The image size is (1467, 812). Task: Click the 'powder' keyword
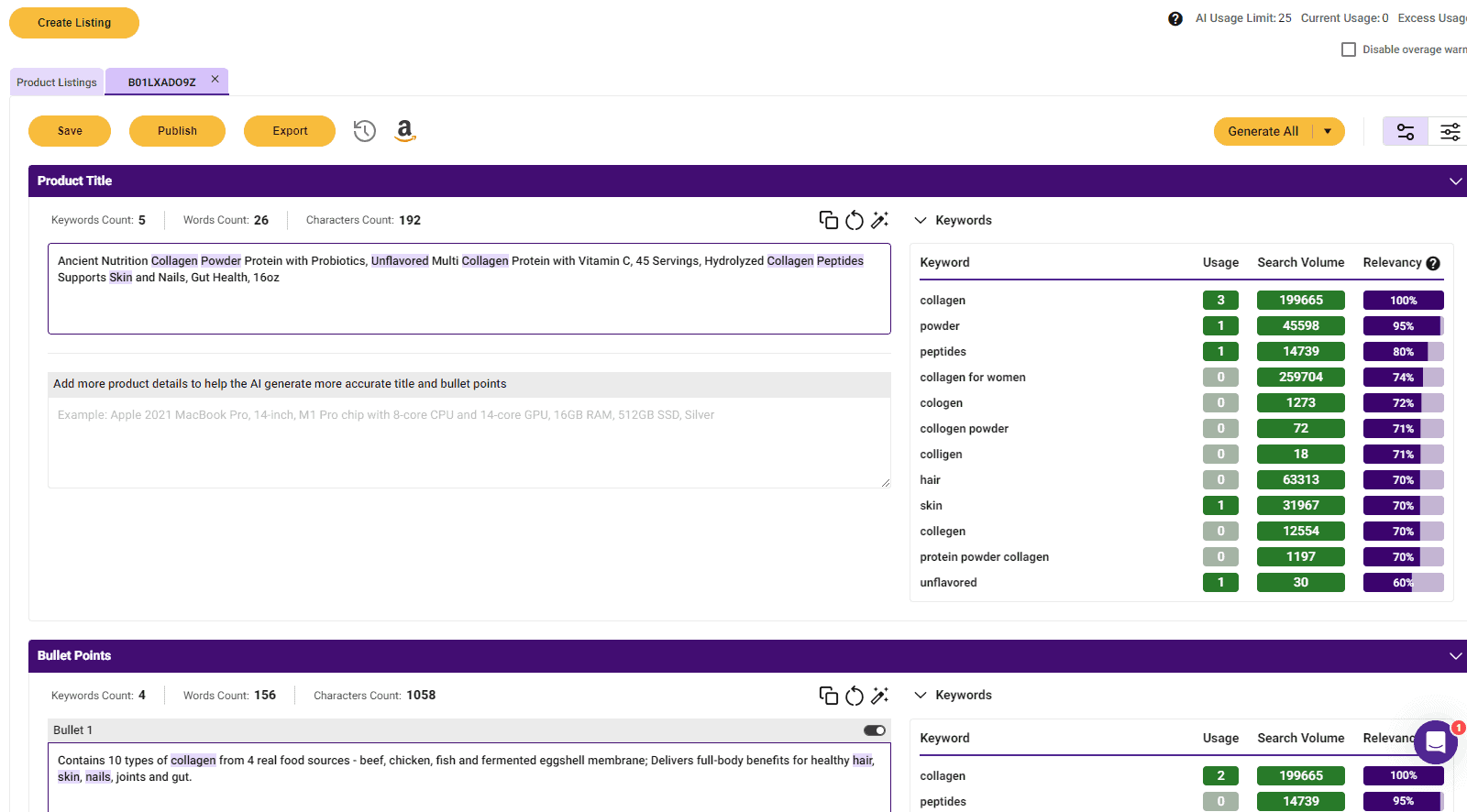(x=940, y=326)
